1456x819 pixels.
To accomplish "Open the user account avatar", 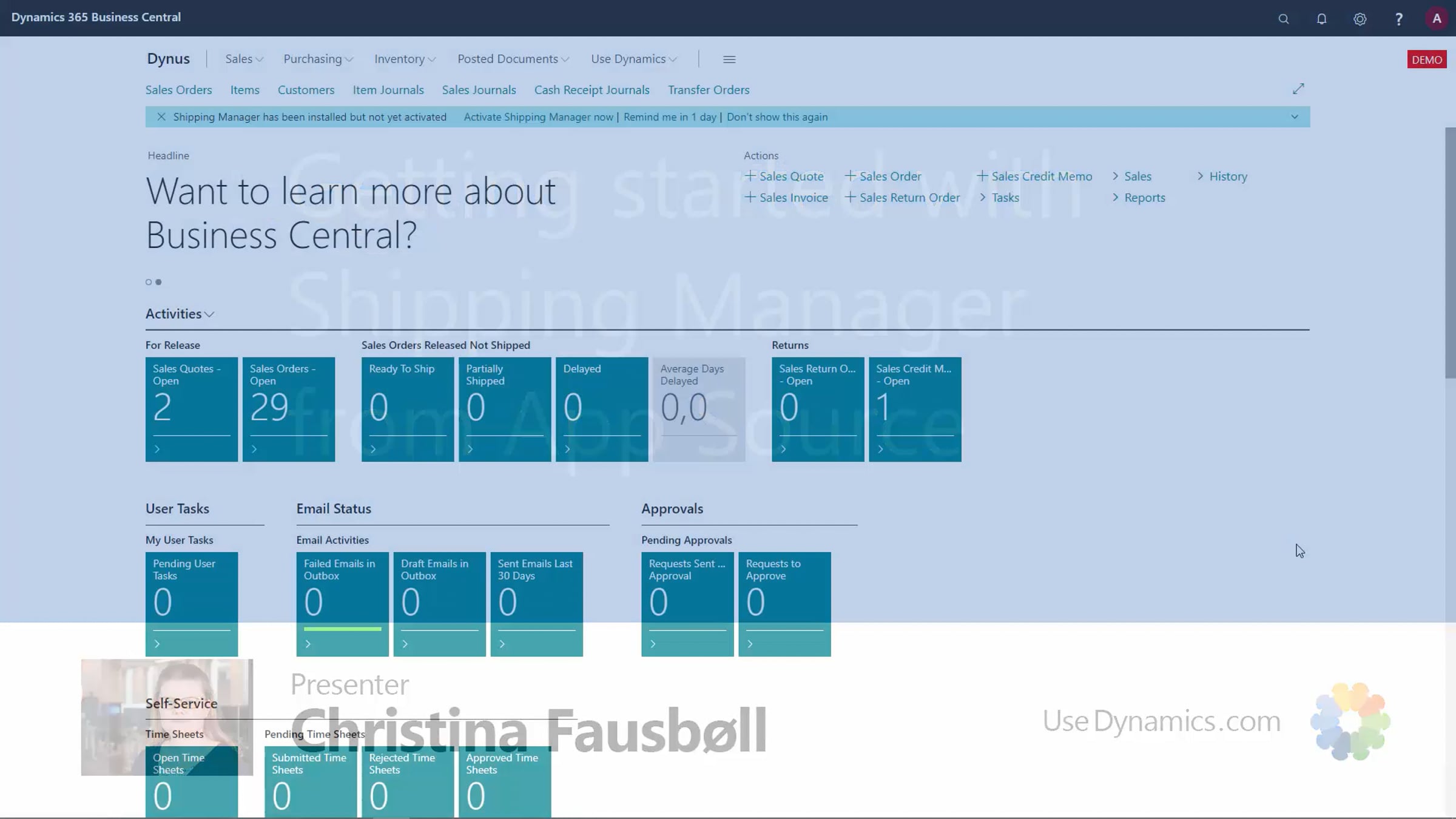I will [1437, 19].
